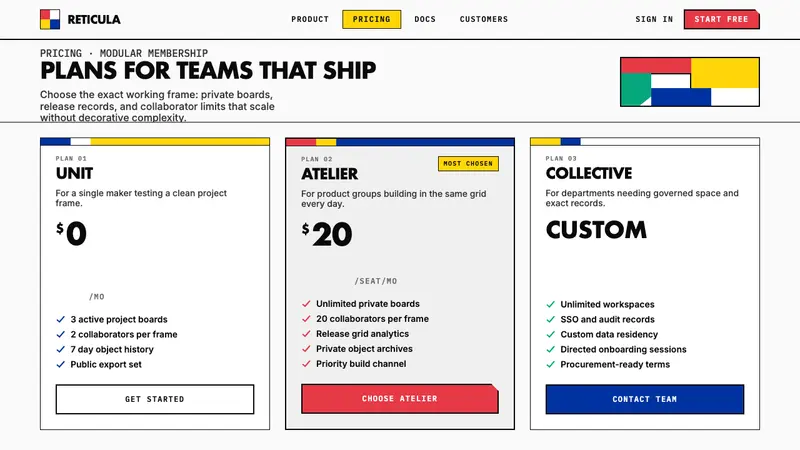Click the Sign In link
This screenshot has width=800, height=450.
point(654,19)
